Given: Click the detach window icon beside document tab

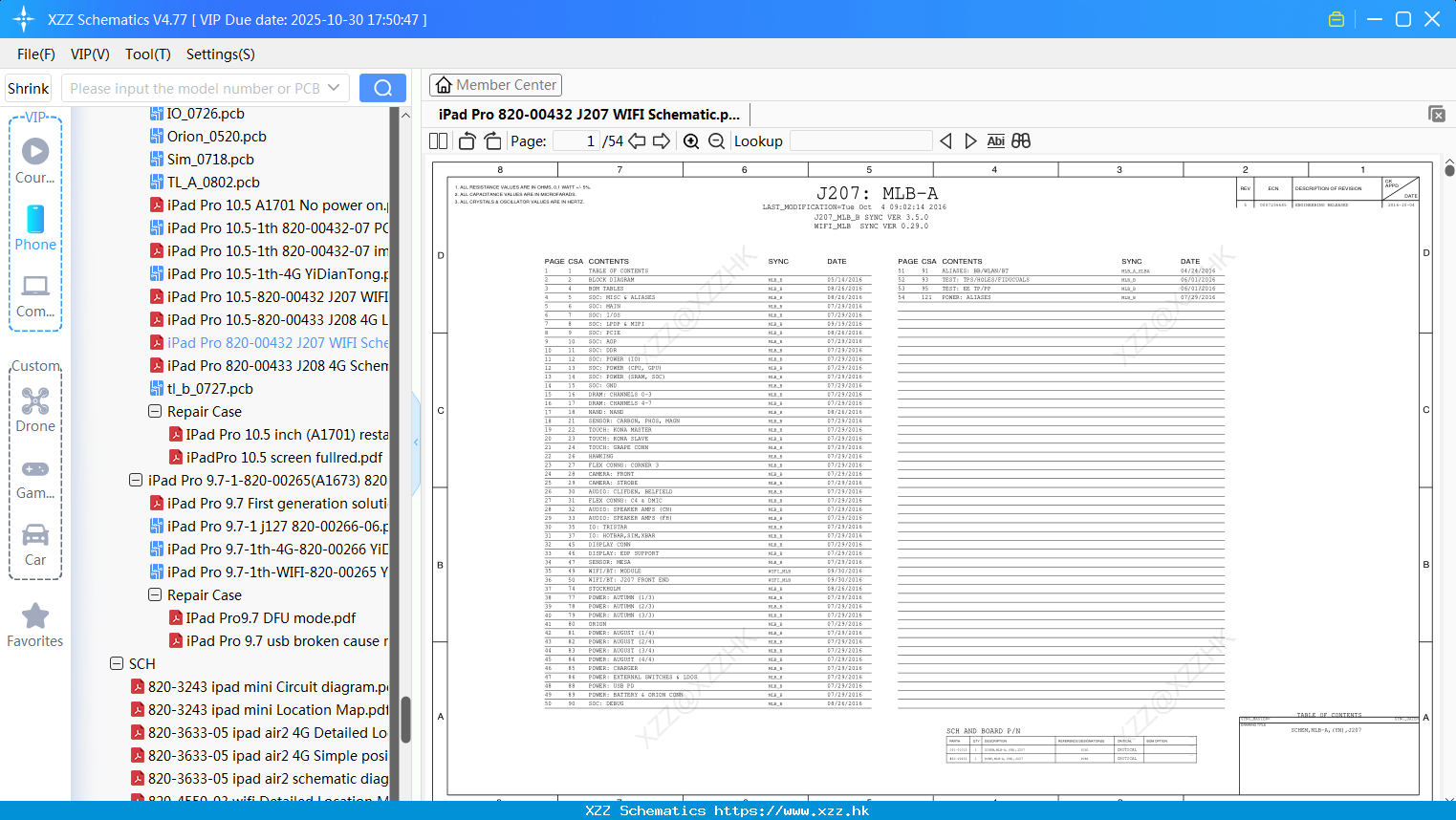Looking at the screenshot, I should coord(1437,114).
